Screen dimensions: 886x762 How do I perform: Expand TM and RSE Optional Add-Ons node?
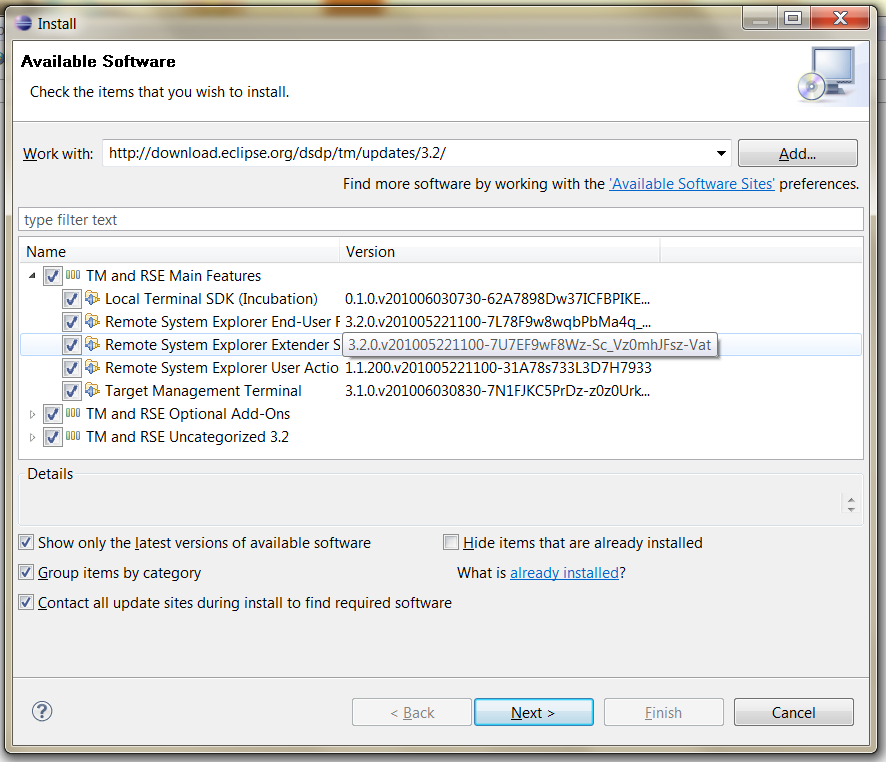[32, 414]
